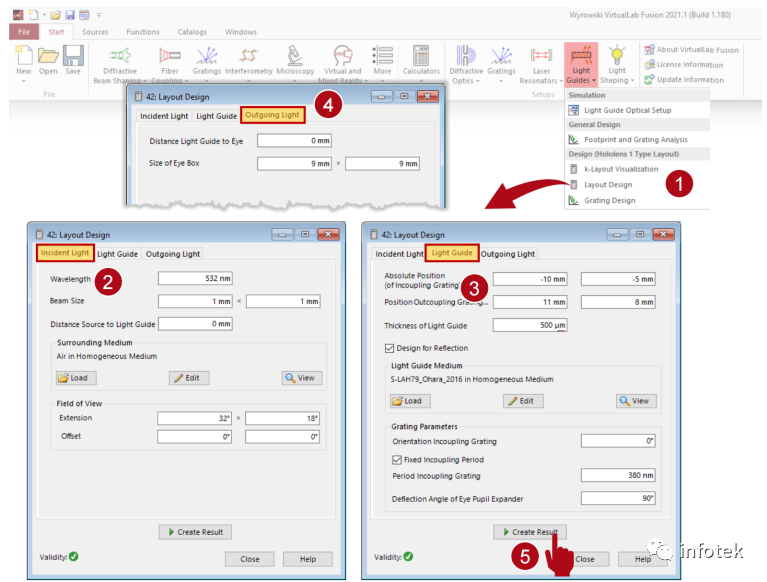Click Close button in left dialog
This screenshot has width=767, height=582.
pyautogui.click(x=249, y=559)
